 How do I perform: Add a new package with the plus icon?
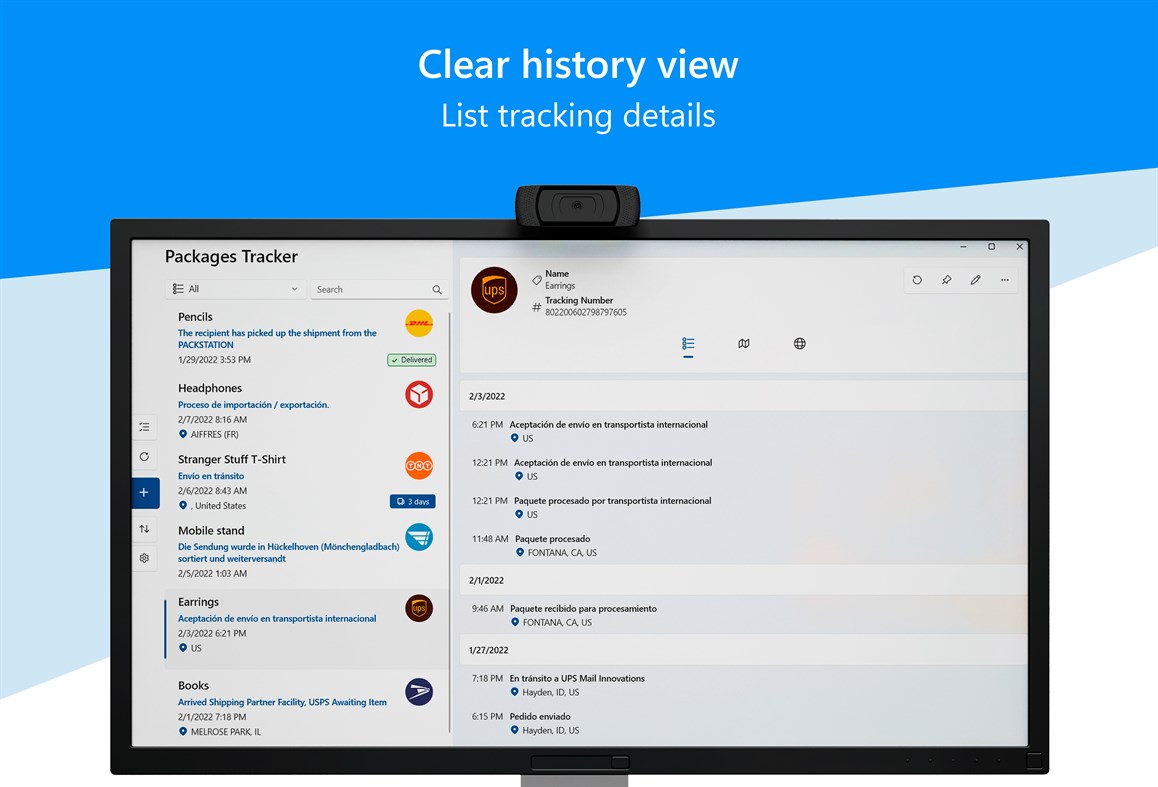[145, 492]
